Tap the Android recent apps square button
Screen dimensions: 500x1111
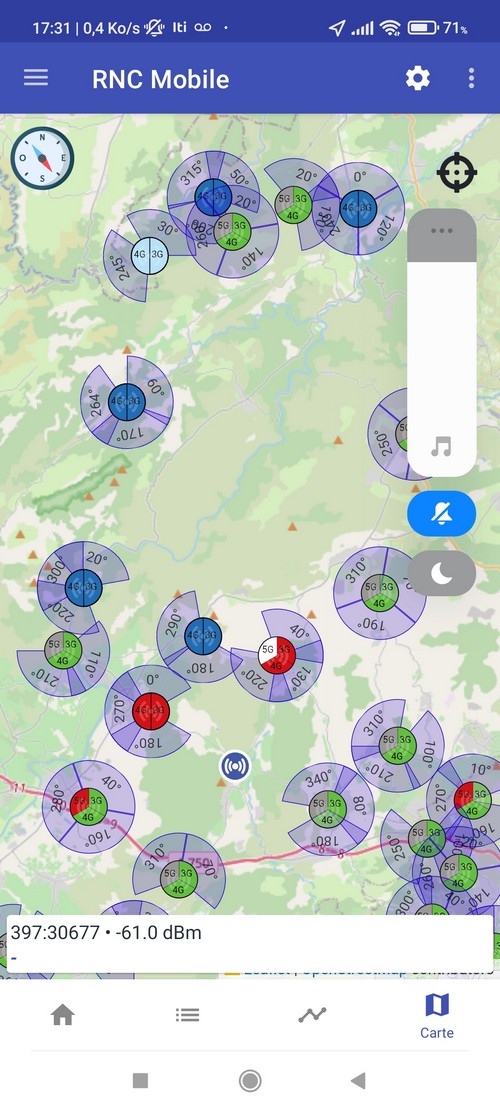point(140,1081)
